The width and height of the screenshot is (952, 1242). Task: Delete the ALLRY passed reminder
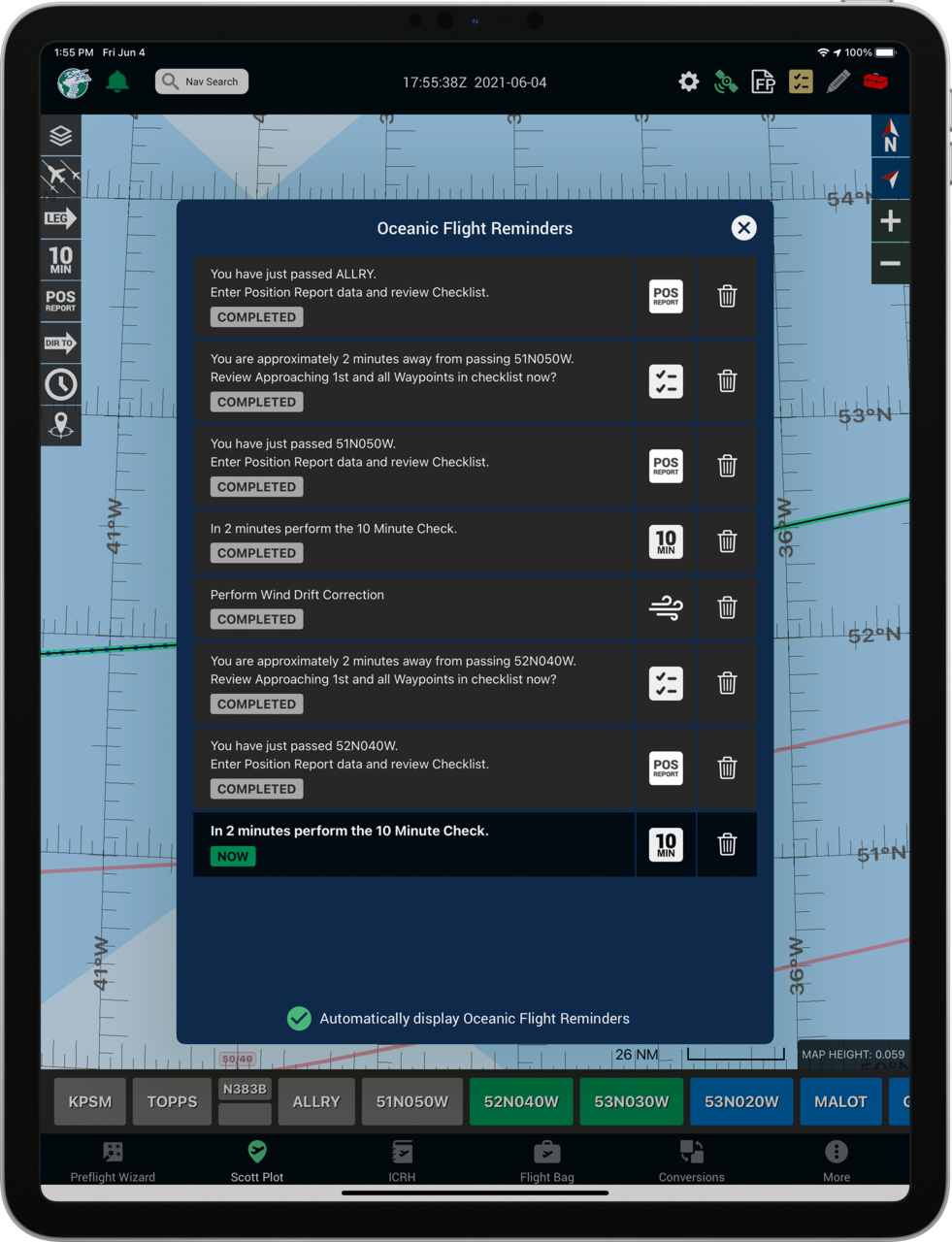pos(727,297)
